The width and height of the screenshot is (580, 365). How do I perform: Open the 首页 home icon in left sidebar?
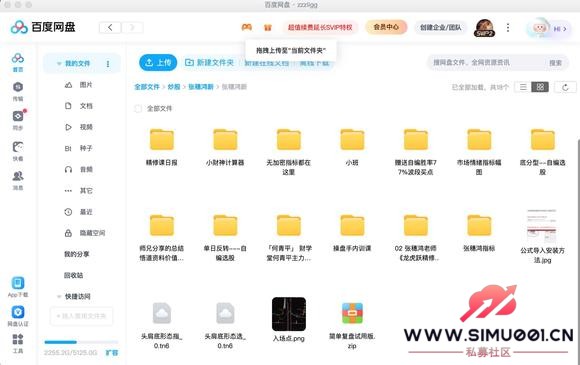point(18,62)
